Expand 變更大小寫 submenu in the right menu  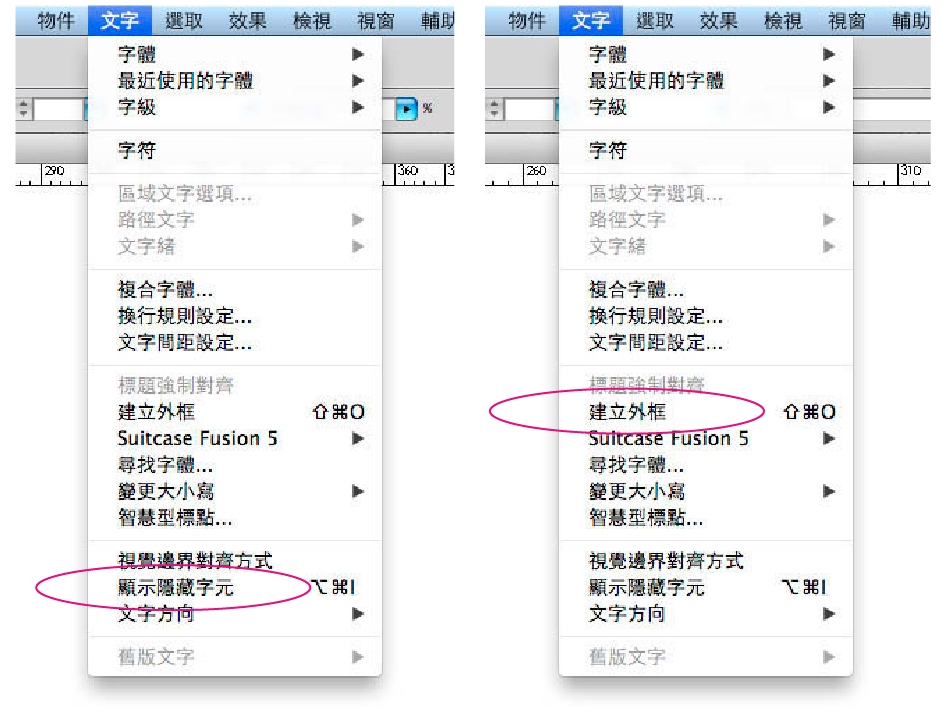pyautogui.click(x=706, y=492)
